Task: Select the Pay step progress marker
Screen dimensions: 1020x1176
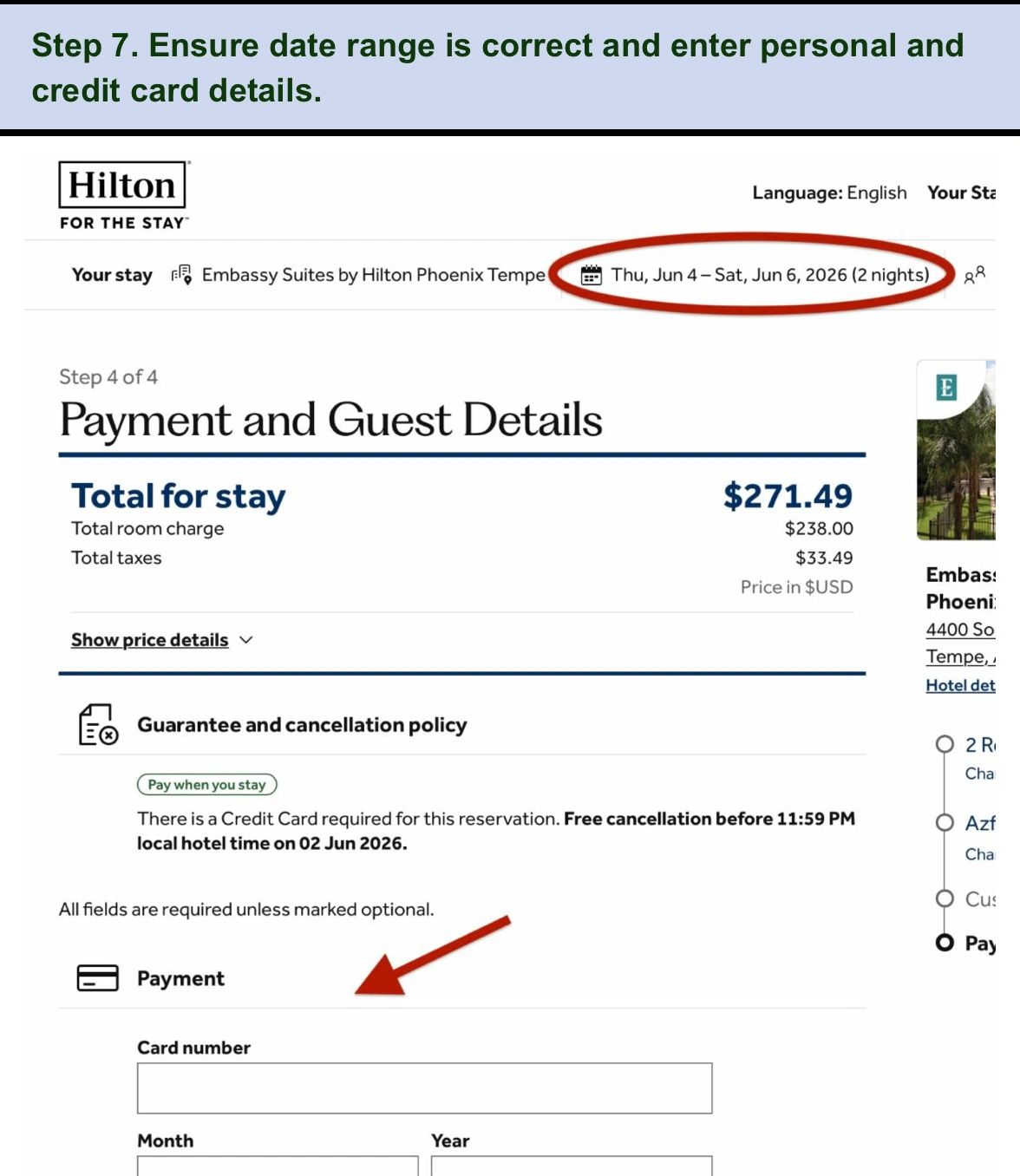Action: point(945,943)
